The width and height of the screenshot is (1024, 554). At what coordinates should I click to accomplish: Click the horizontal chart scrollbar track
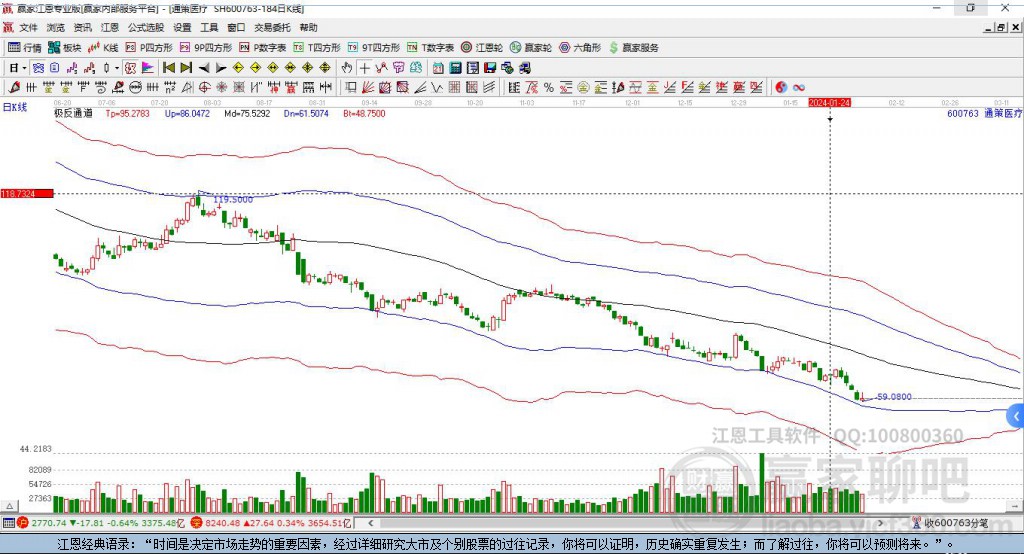coord(627,523)
